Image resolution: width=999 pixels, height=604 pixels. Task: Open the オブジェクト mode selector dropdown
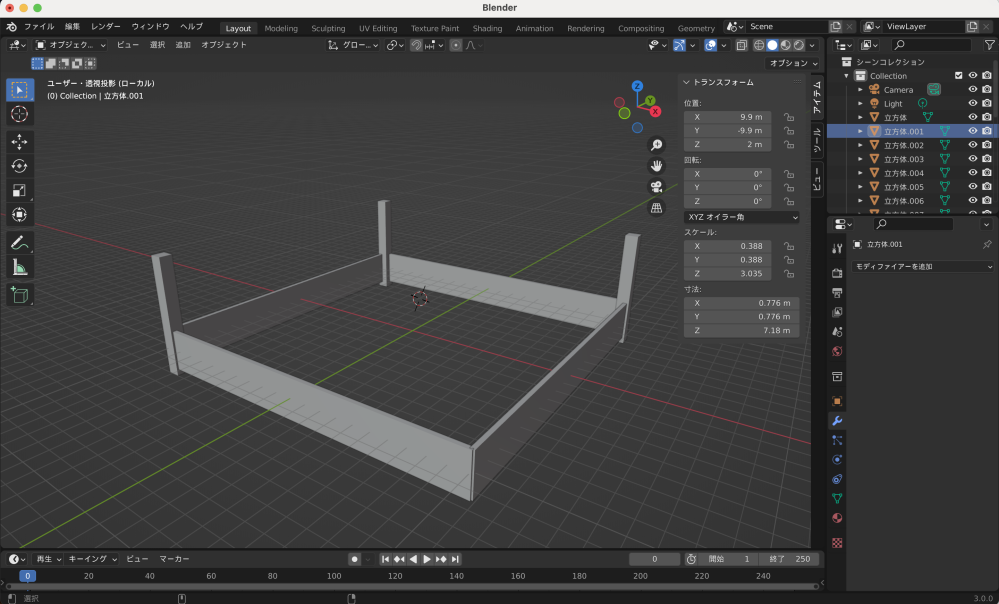coord(71,45)
